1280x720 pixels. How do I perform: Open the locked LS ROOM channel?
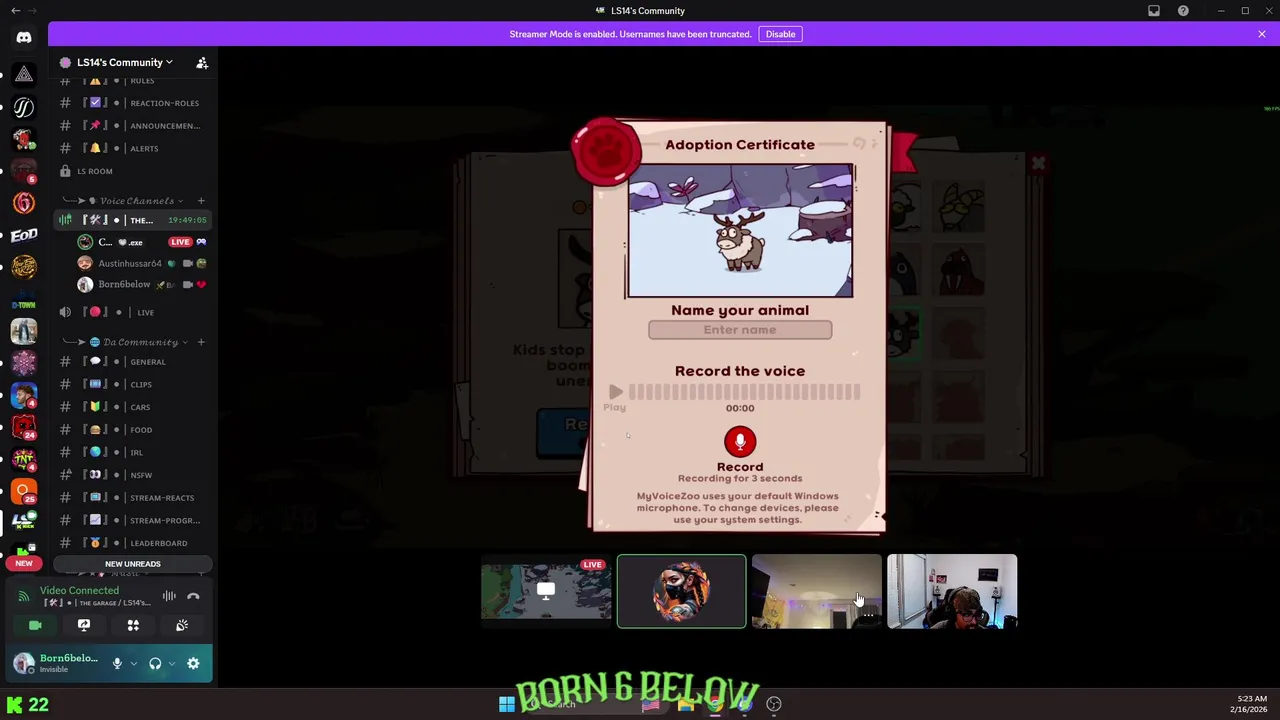[x=134, y=171]
